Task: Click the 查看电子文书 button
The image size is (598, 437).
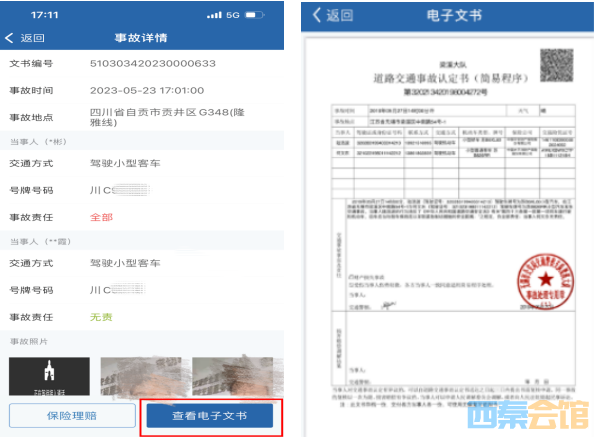Action: pos(210,415)
